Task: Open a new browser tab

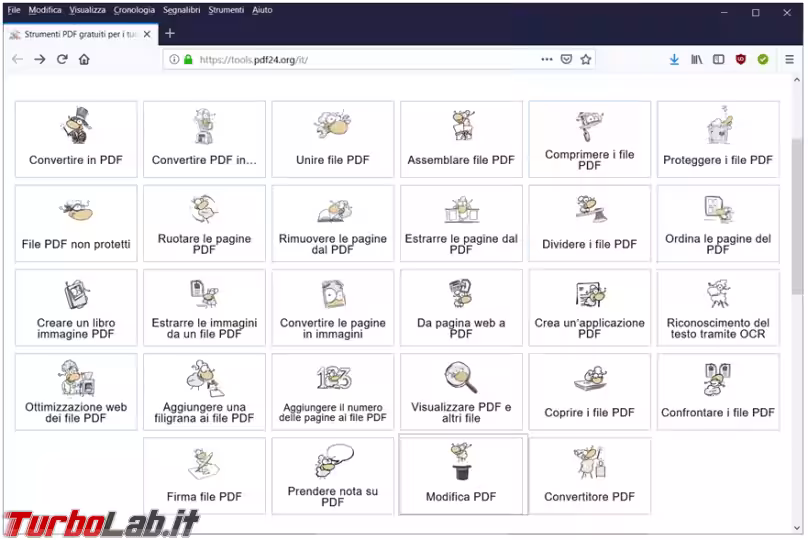Action: [x=170, y=33]
